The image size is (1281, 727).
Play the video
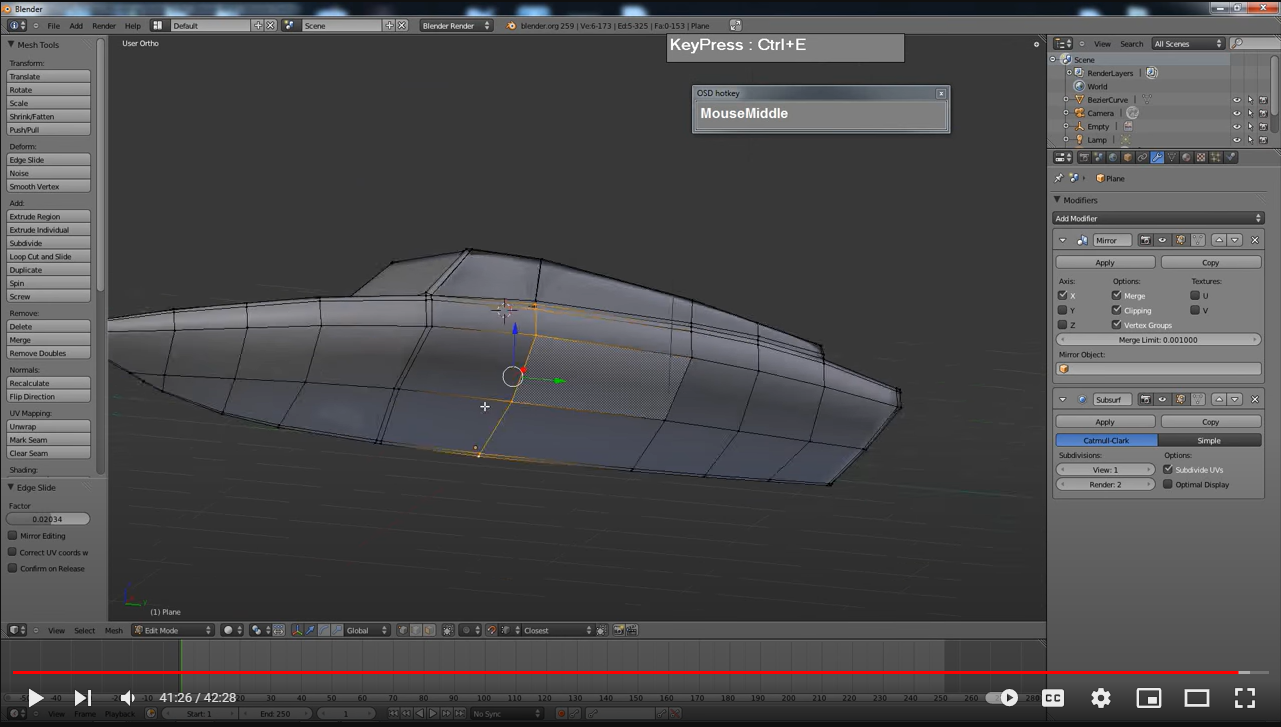pyautogui.click(x=35, y=698)
